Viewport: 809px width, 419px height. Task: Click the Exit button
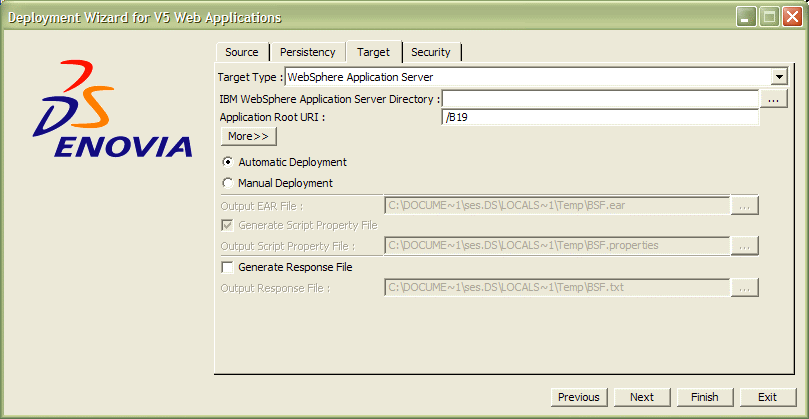pos(767,397)
